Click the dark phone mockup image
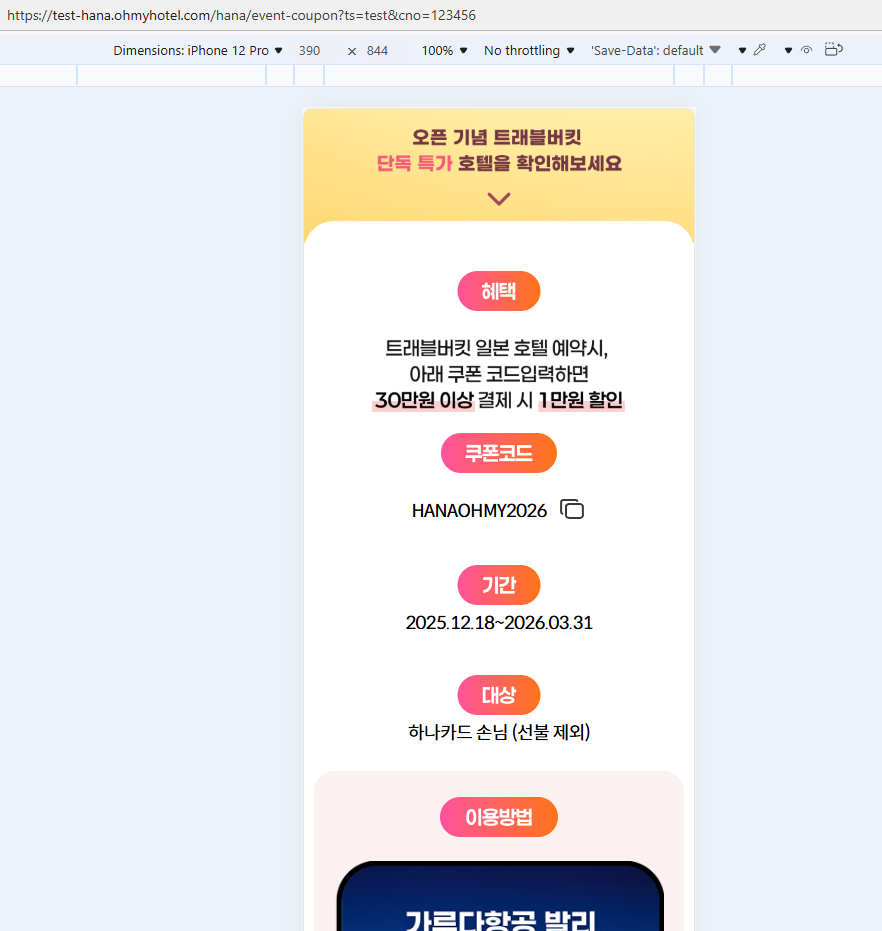 (500, 896)
